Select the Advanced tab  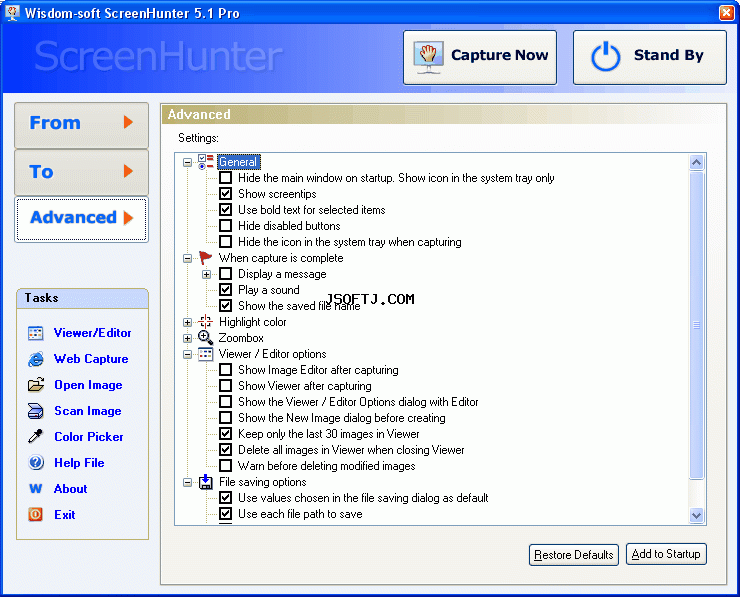(x=82, y=219)
